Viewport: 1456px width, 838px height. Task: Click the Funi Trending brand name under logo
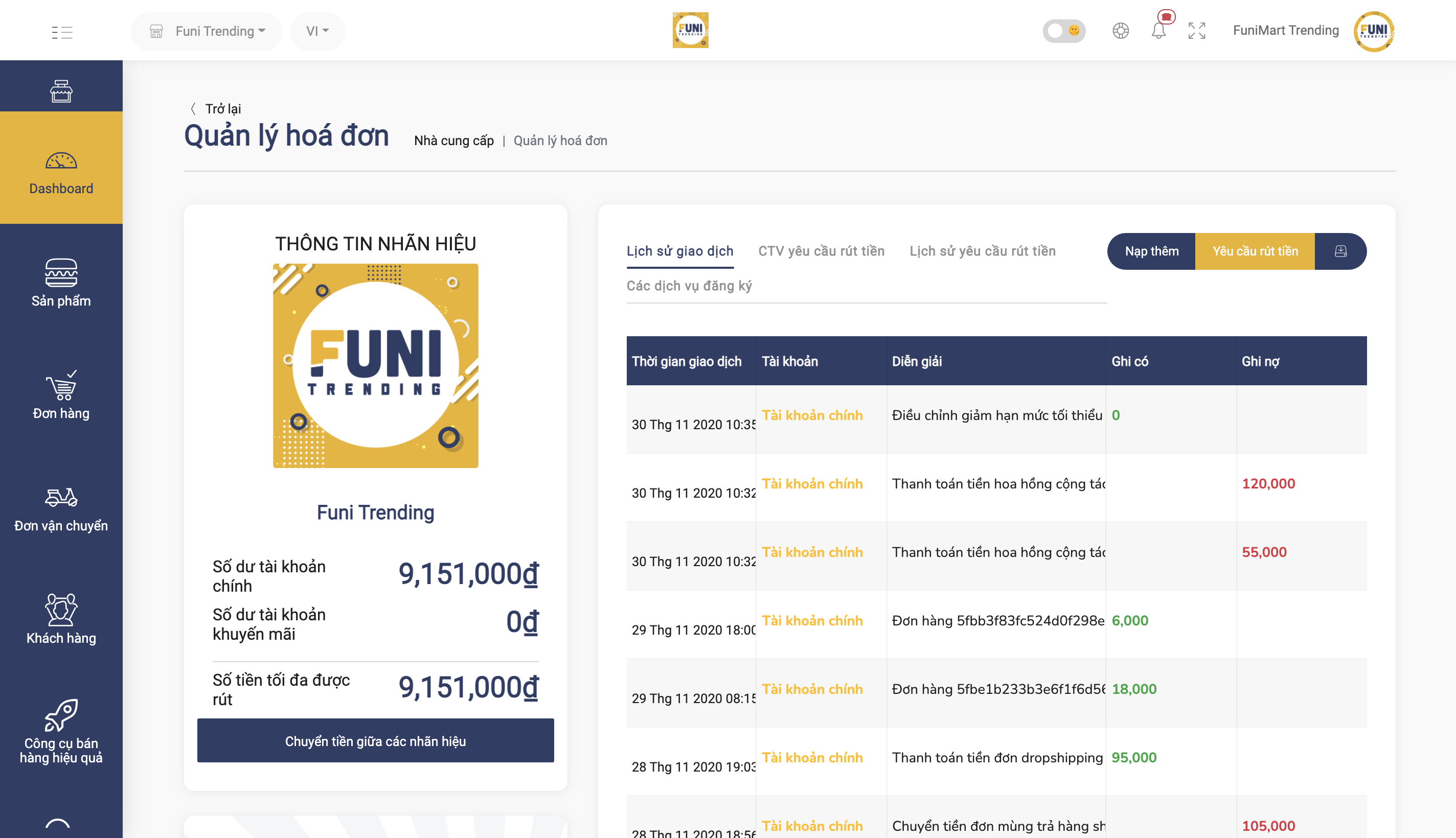(x=375, y=512)
